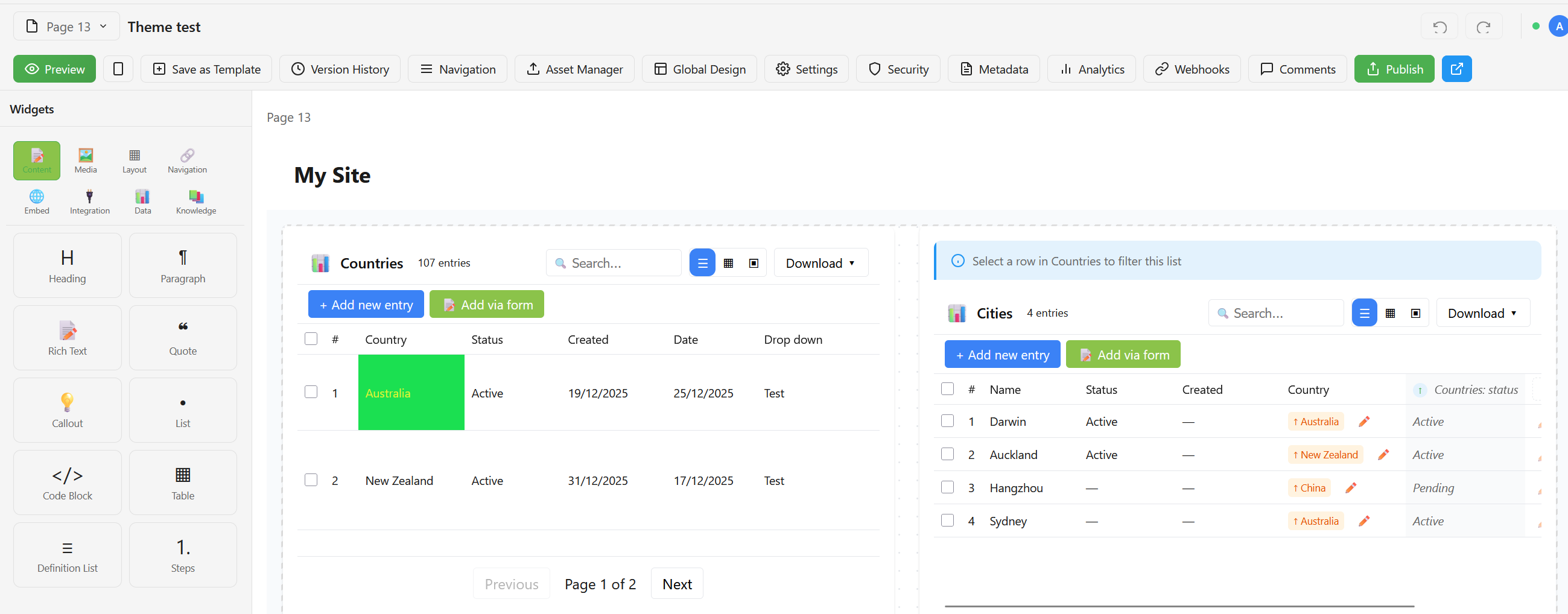Add new entry to Countries
Image resolution: width=1568 pixels, height=614 pixels.
click(x=366, y=304)
